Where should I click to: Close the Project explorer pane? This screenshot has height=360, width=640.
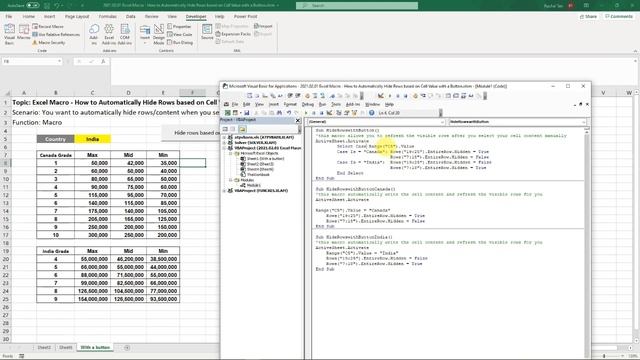298,120
